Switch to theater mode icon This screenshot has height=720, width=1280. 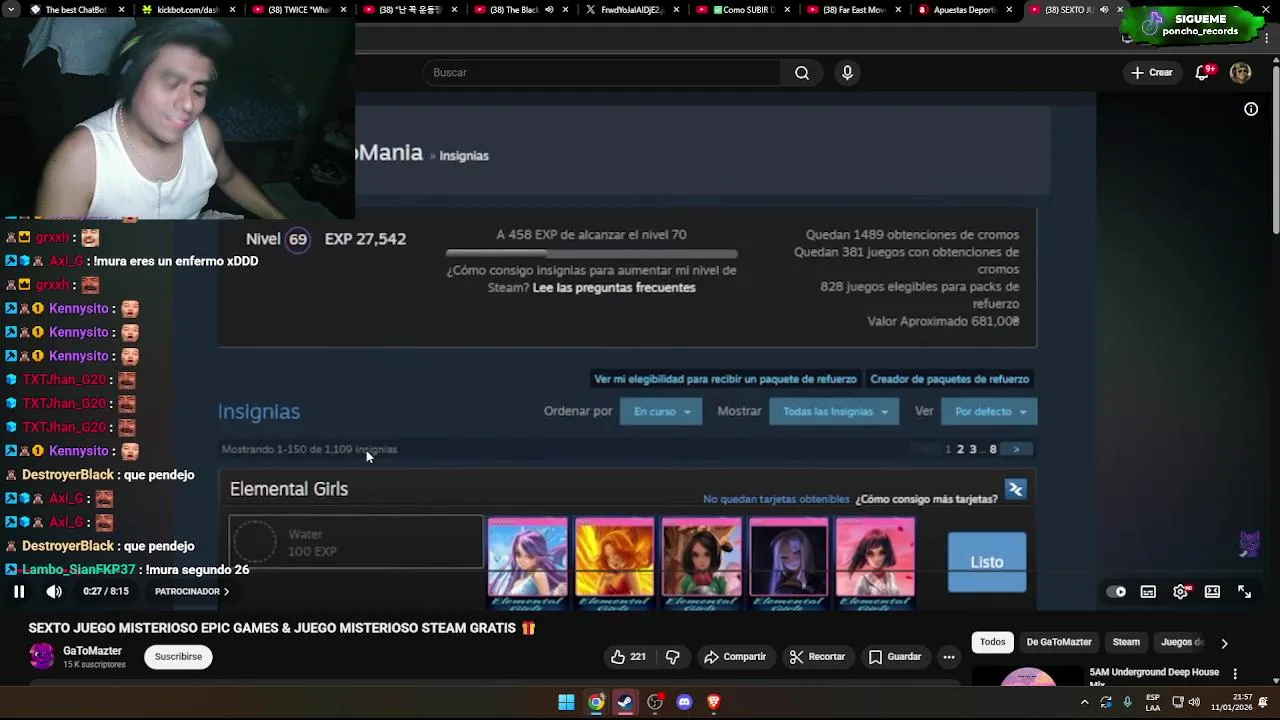[x=1212, y=592]
